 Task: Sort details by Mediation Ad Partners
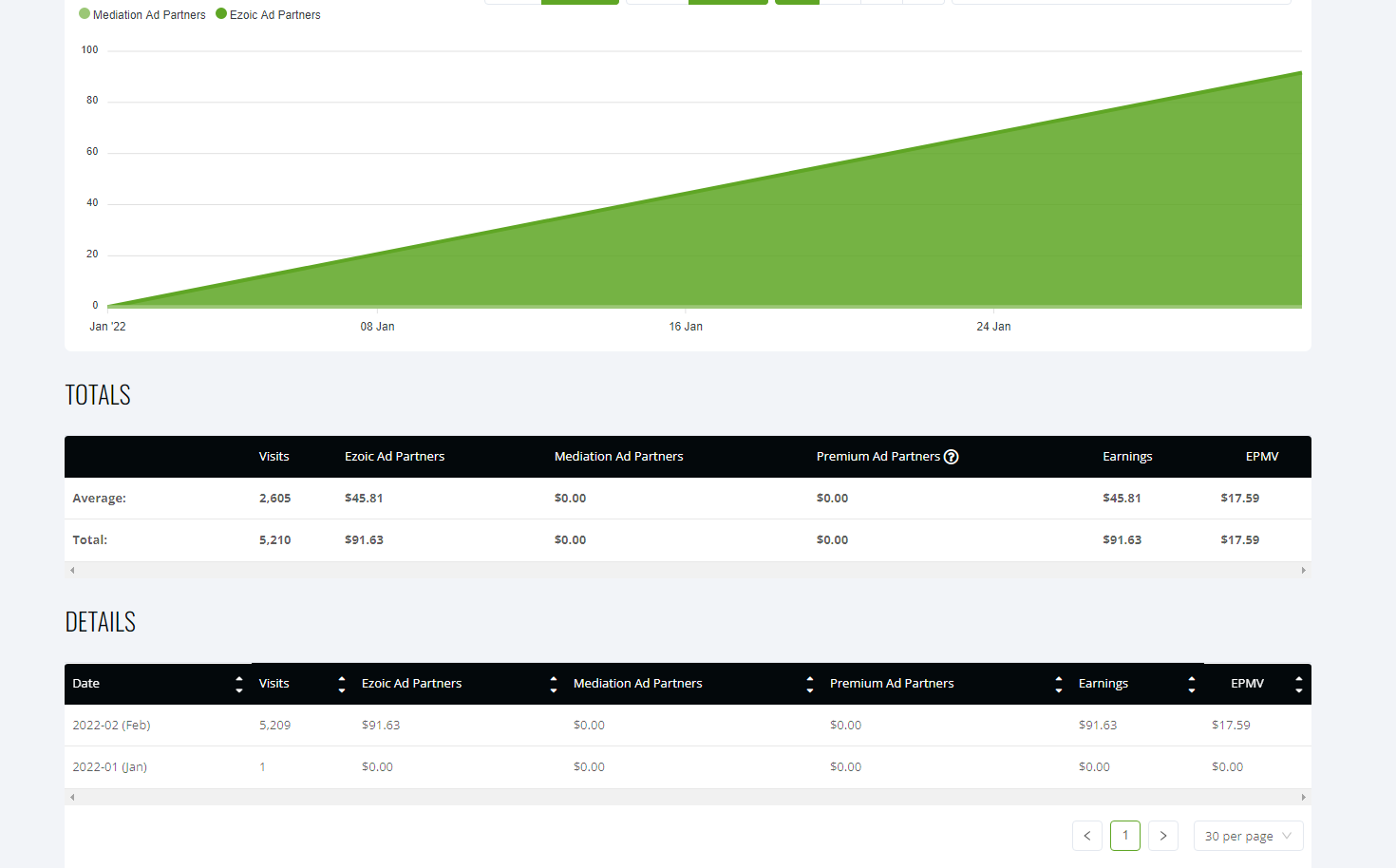tap(810, 684)
